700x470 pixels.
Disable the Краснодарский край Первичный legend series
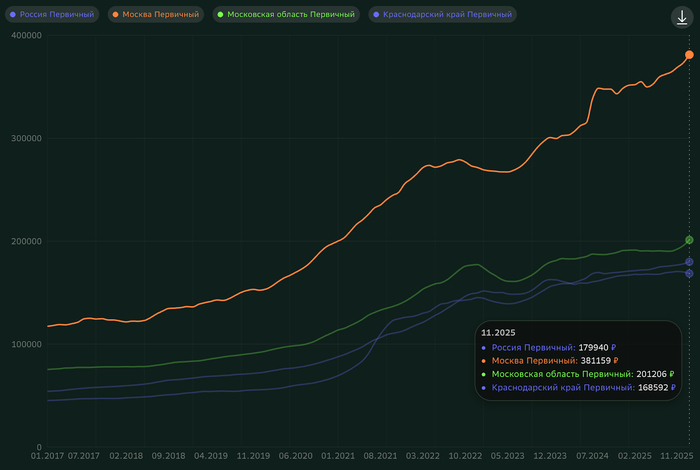[x=441, y=15]
